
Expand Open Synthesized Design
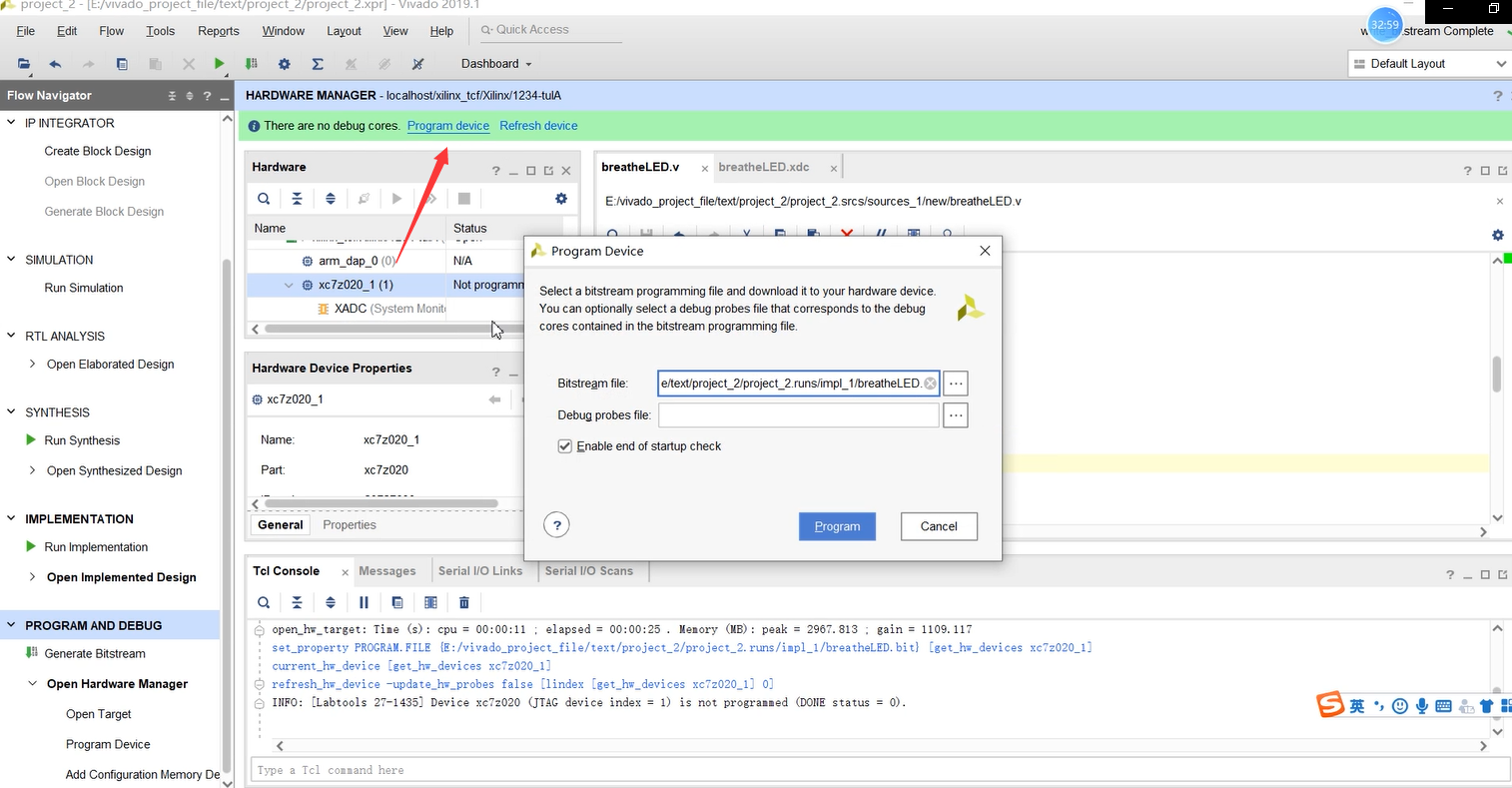33,470
